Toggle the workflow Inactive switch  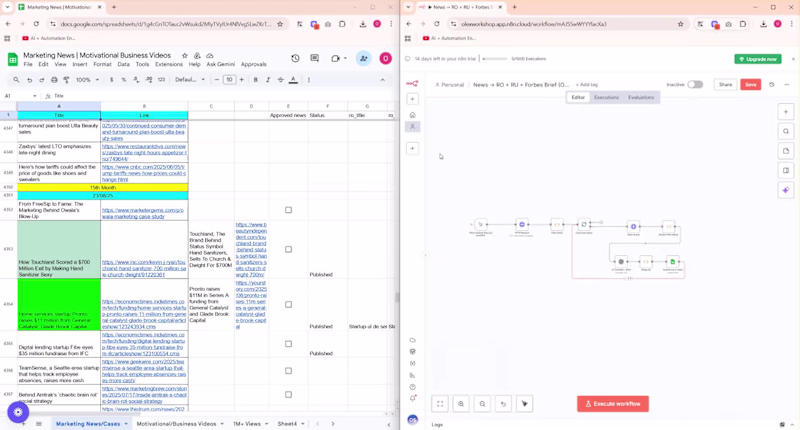coord(695,85)
